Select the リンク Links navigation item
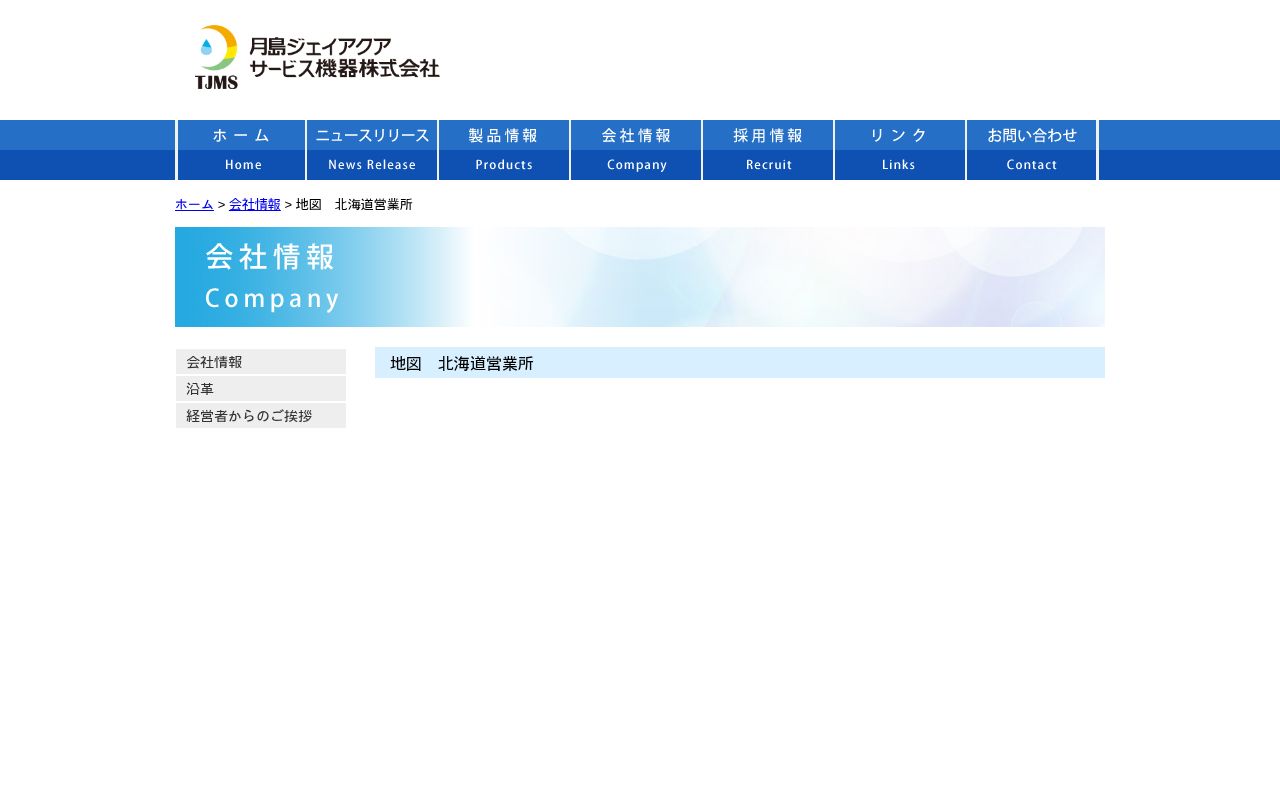Image resolution: width=1280 pixels, height=800 pixels. pyautogui.click(x=900, y=150)
